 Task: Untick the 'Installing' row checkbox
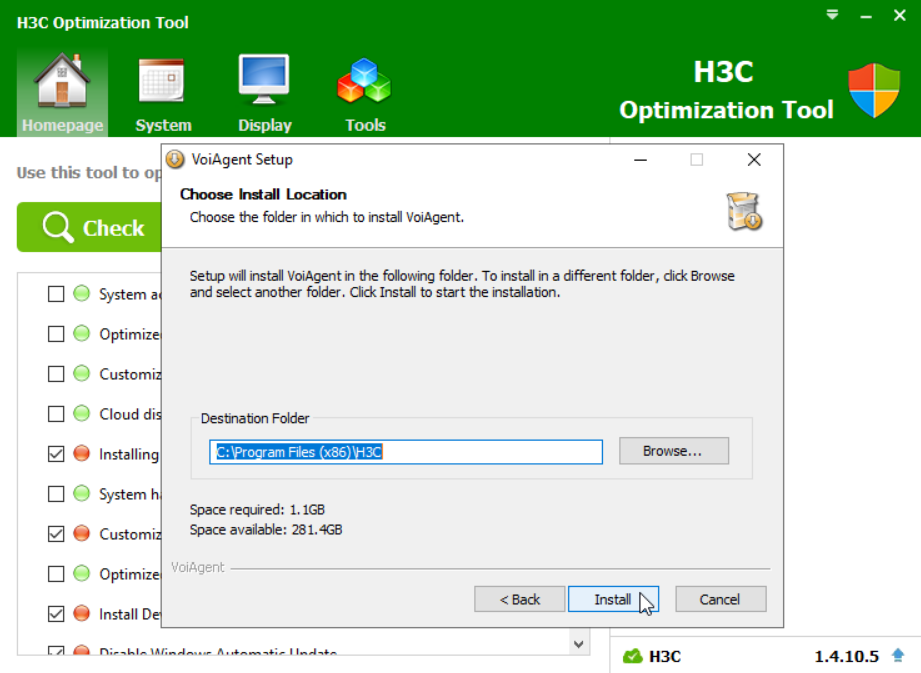[x=56, y=453]
